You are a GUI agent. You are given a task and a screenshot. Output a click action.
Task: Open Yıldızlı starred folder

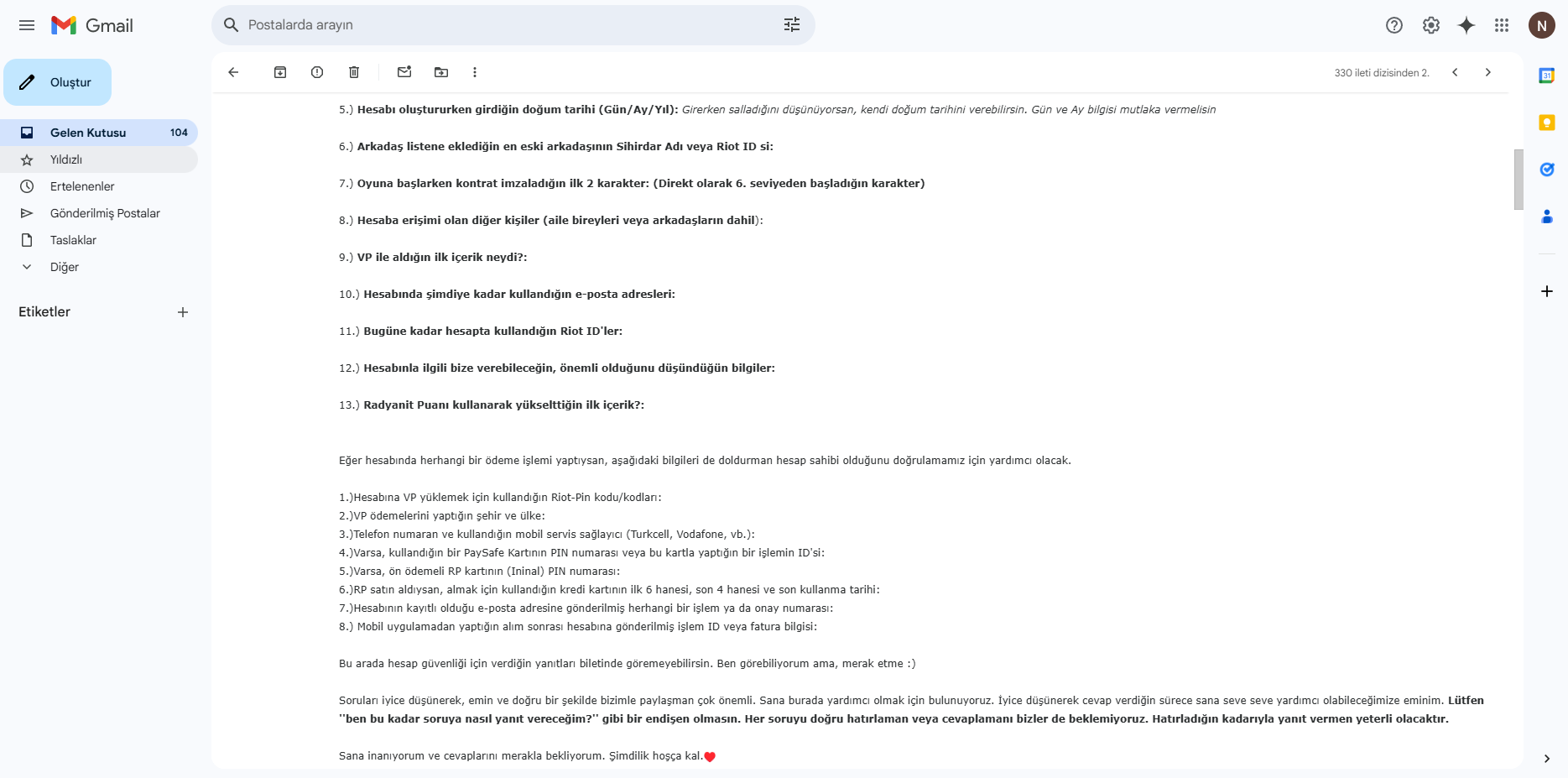99,159
